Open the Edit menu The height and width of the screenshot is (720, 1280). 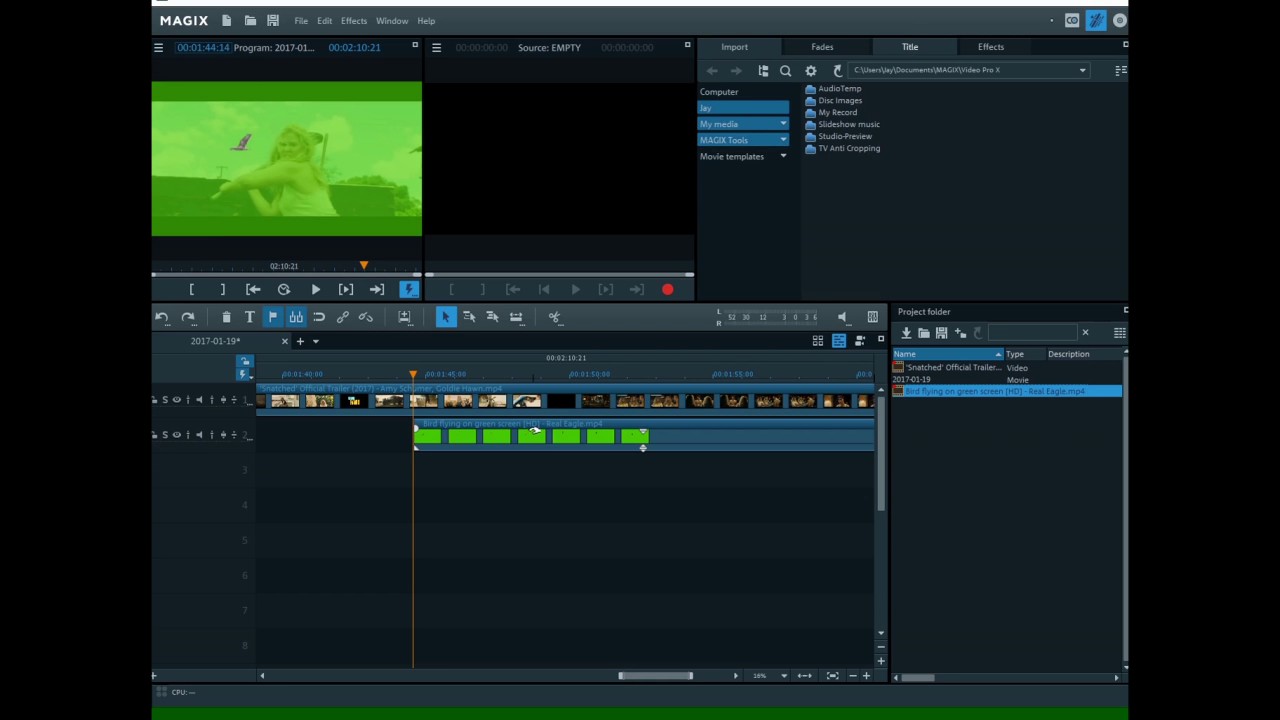pos(325,21)
